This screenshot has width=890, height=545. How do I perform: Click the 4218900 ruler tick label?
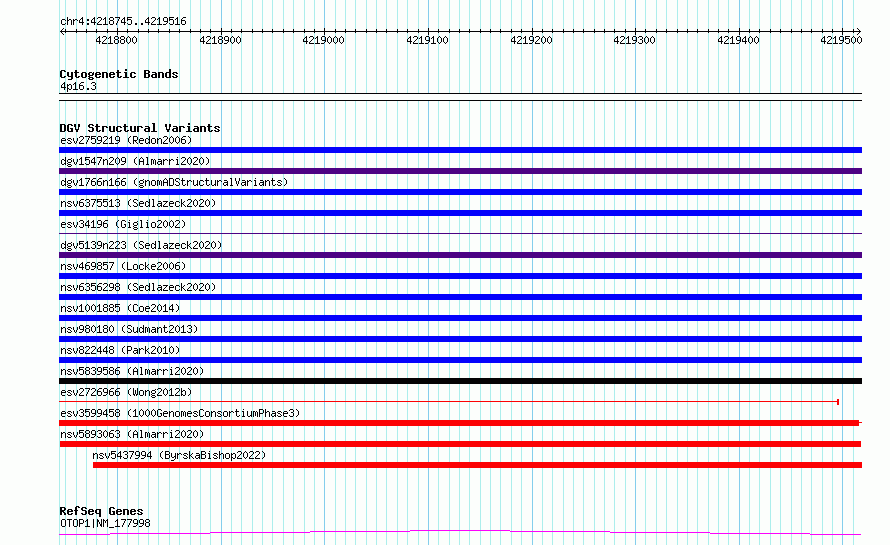pos(220,40)
